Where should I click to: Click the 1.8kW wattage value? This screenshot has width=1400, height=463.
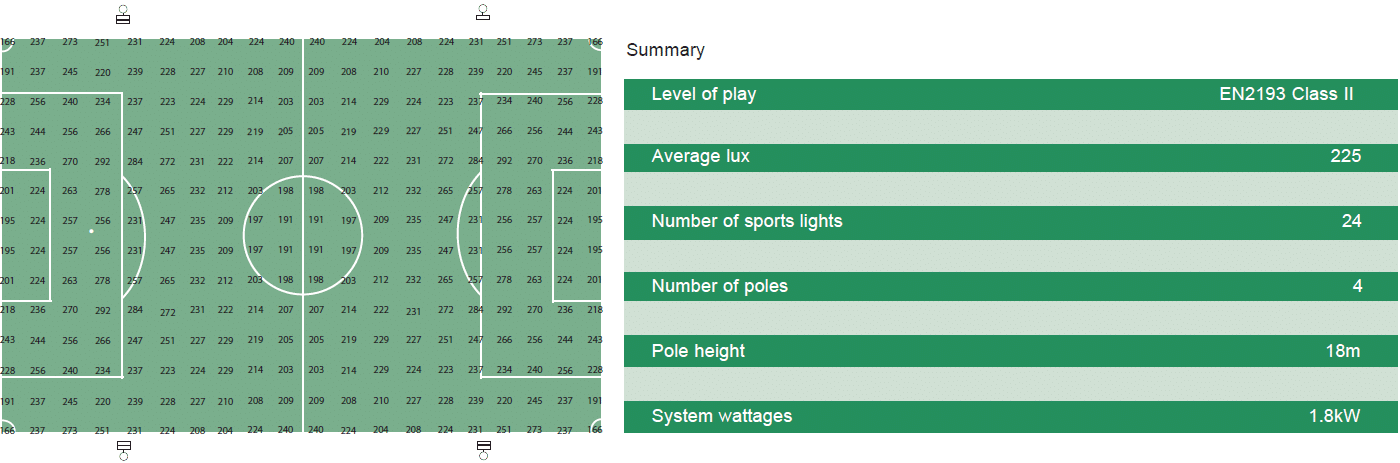pos(1334,417)
